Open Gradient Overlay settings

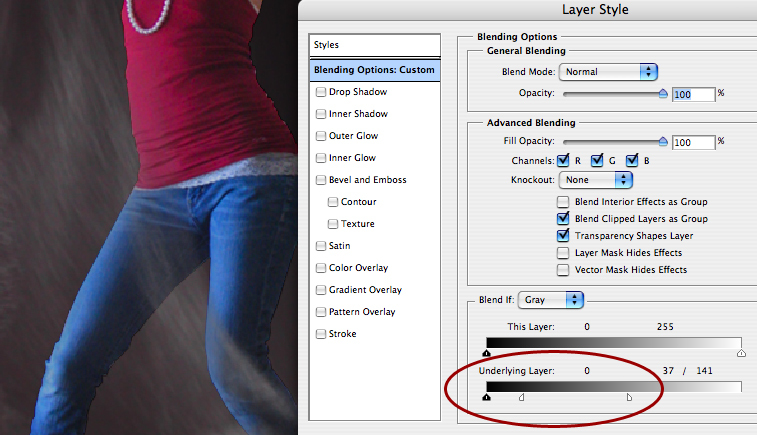[364, 290]
